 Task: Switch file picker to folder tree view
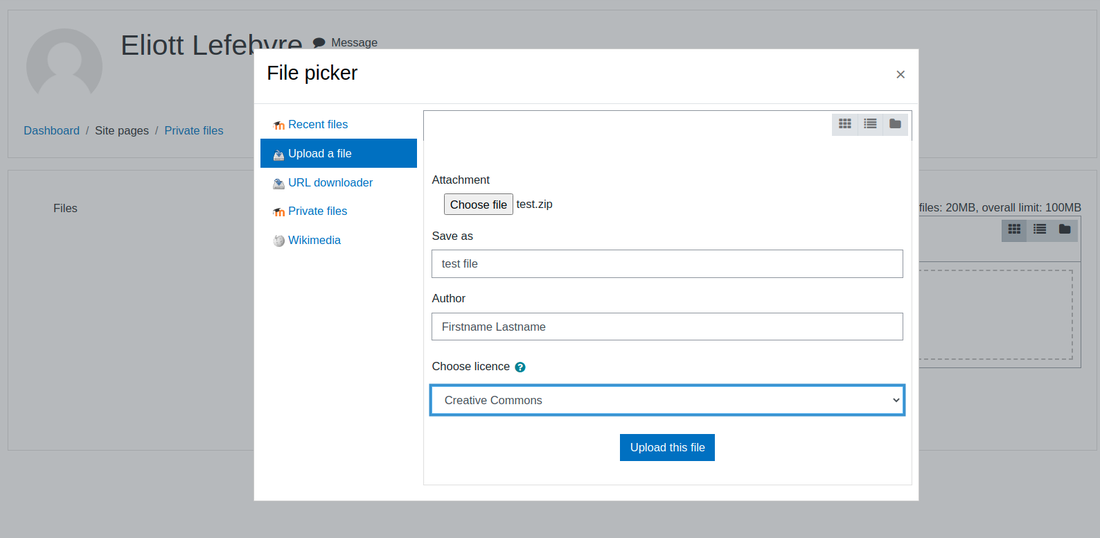[895, 124]
